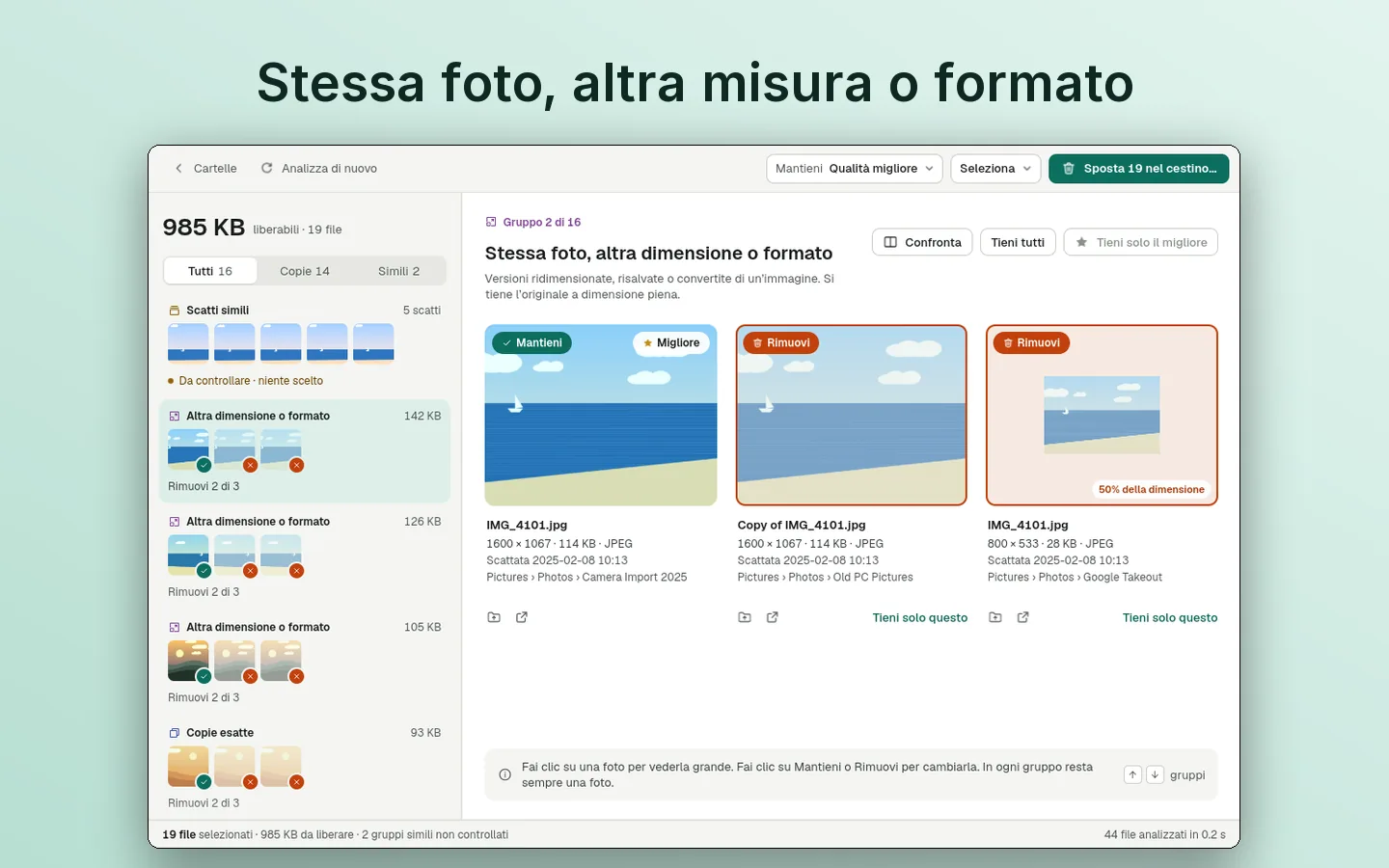
Task: Click Sposta 19 nel cestino button
Action: (1138, 168)
